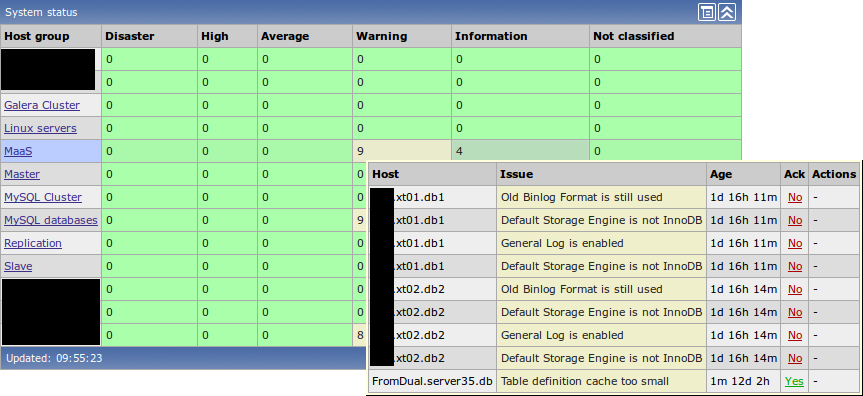Click the Ack No link for Old Binlog Format on xt01.db1
Image resolution: width=863 pixels, height=396 pixels.
pos(795,197)
